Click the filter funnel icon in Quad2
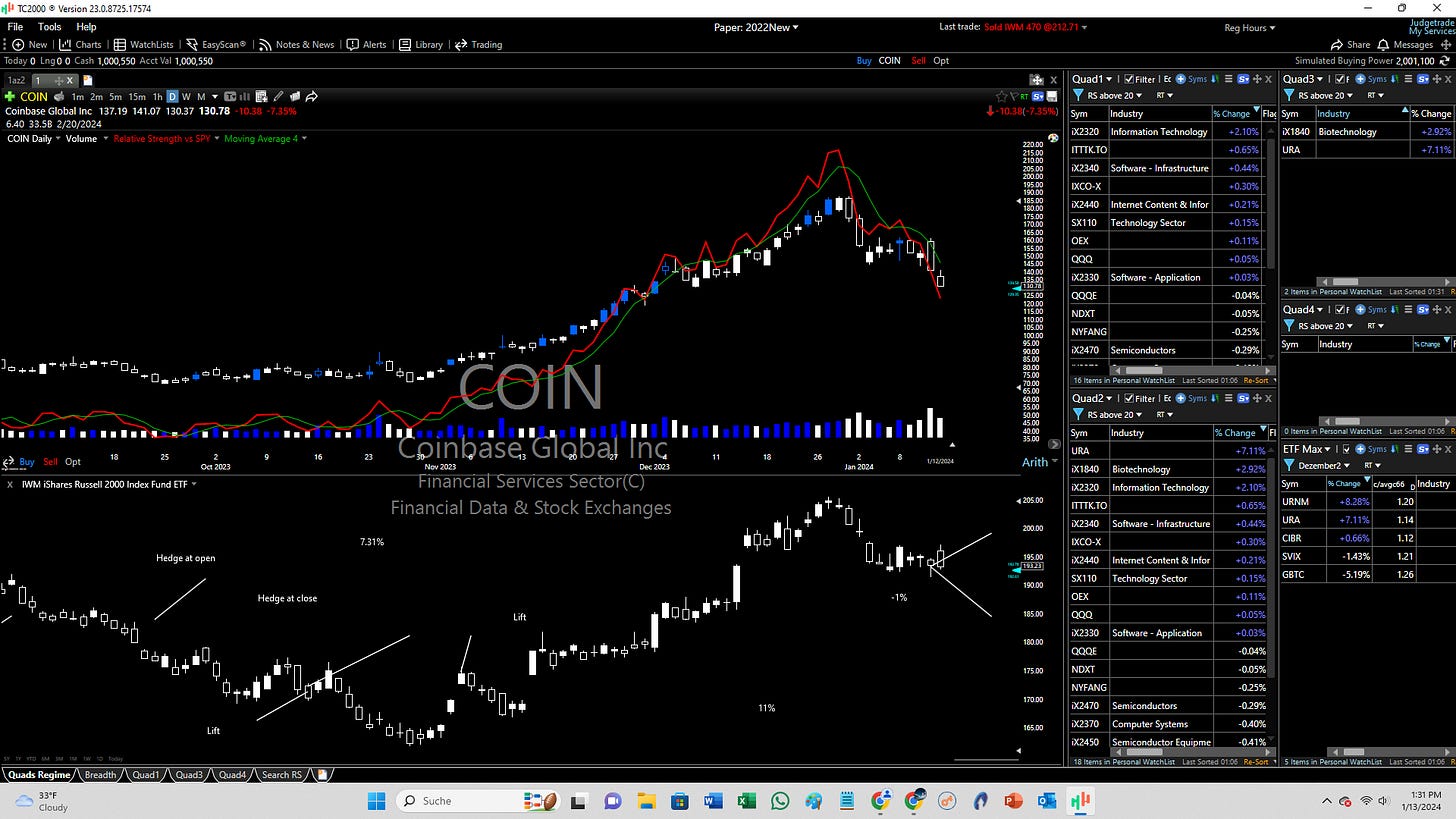Image resolution: width=1456 pixels, height=819 pixels. click(1078, 415)
